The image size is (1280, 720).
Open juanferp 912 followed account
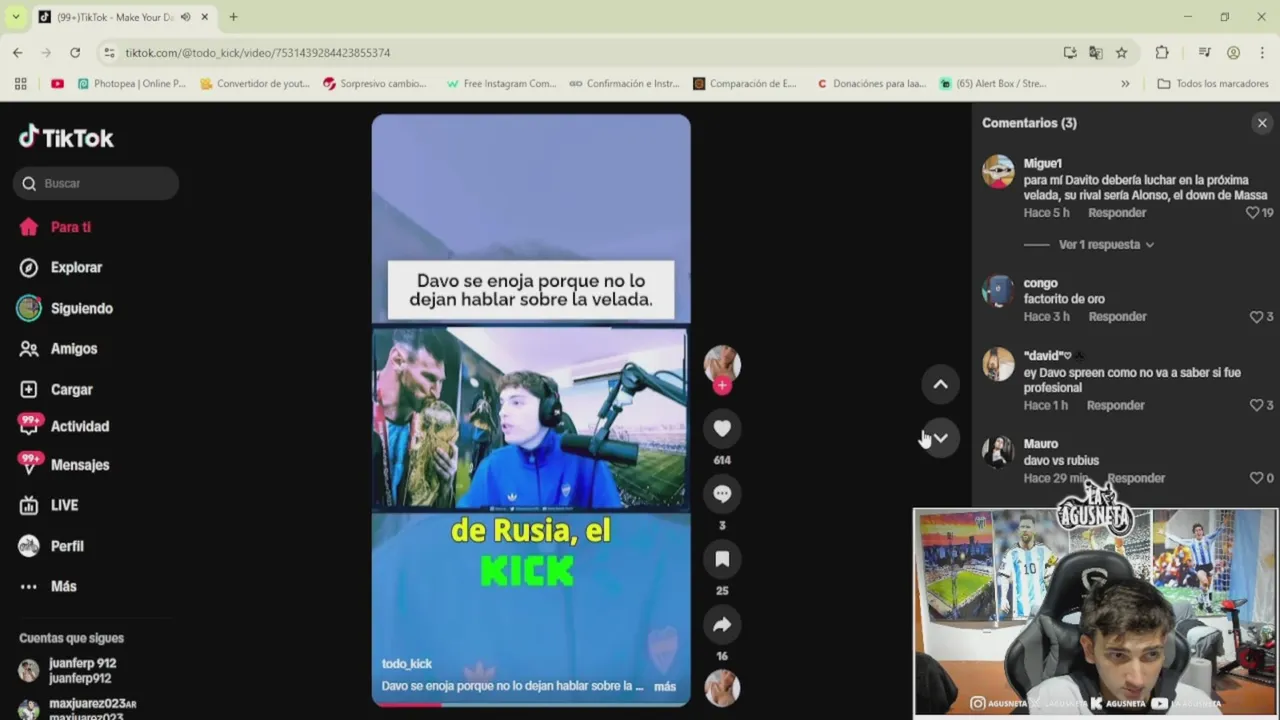[x=68, y=670]
